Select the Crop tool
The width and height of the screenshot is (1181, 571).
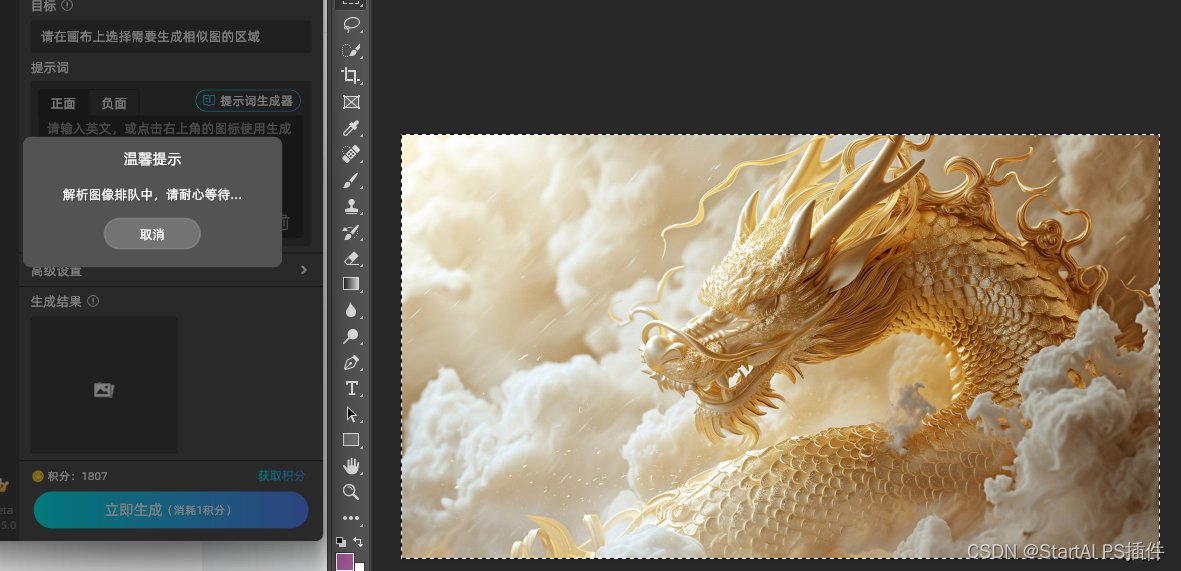click(351, 75)
